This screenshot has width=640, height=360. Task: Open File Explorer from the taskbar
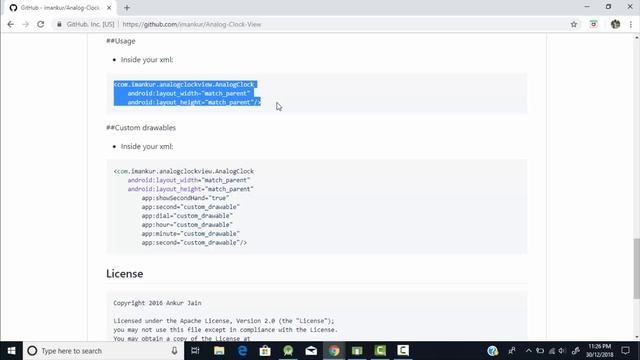[x=219, y=351]
